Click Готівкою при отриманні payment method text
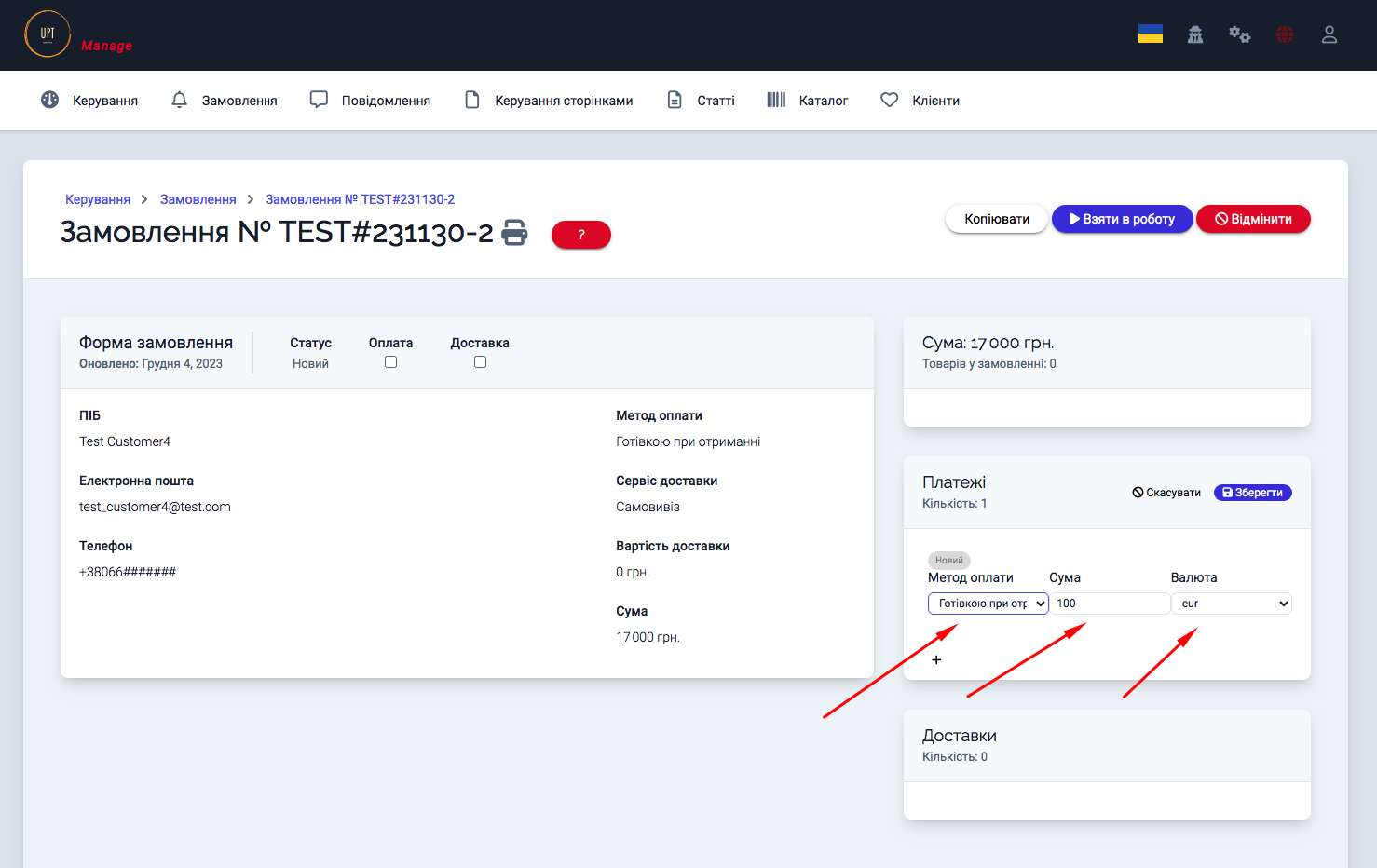 point(688,441)
